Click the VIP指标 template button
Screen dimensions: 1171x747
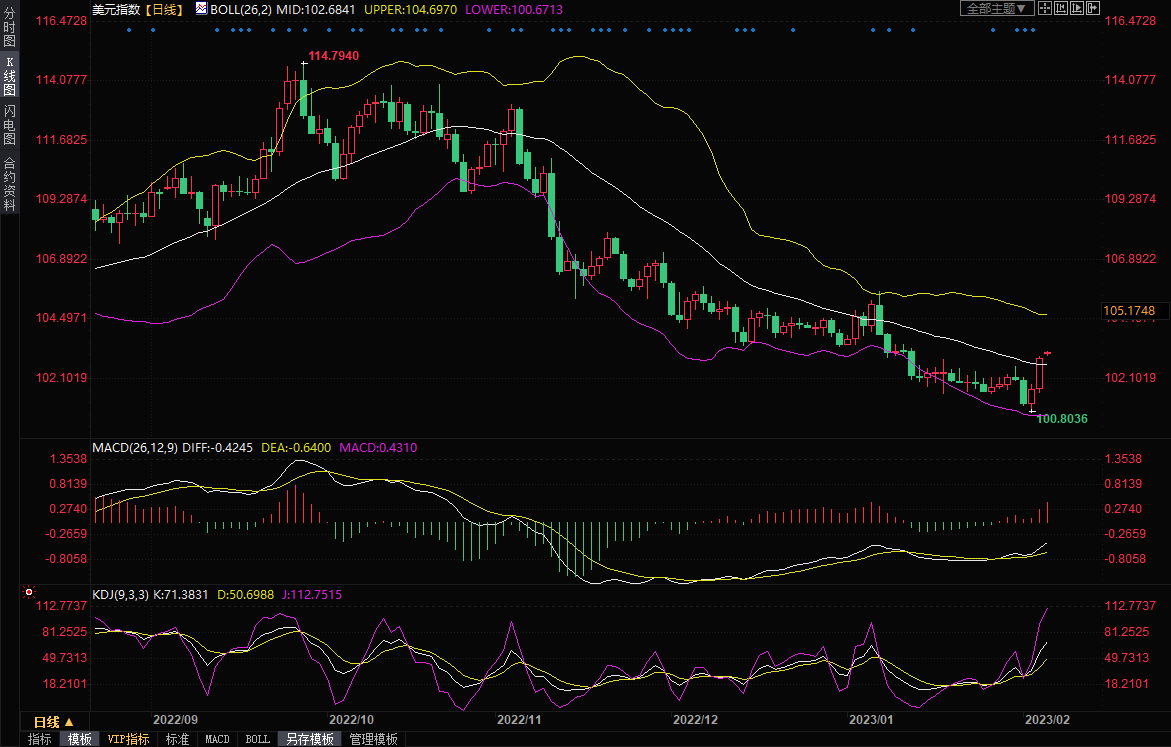click(x=128, y=739)
